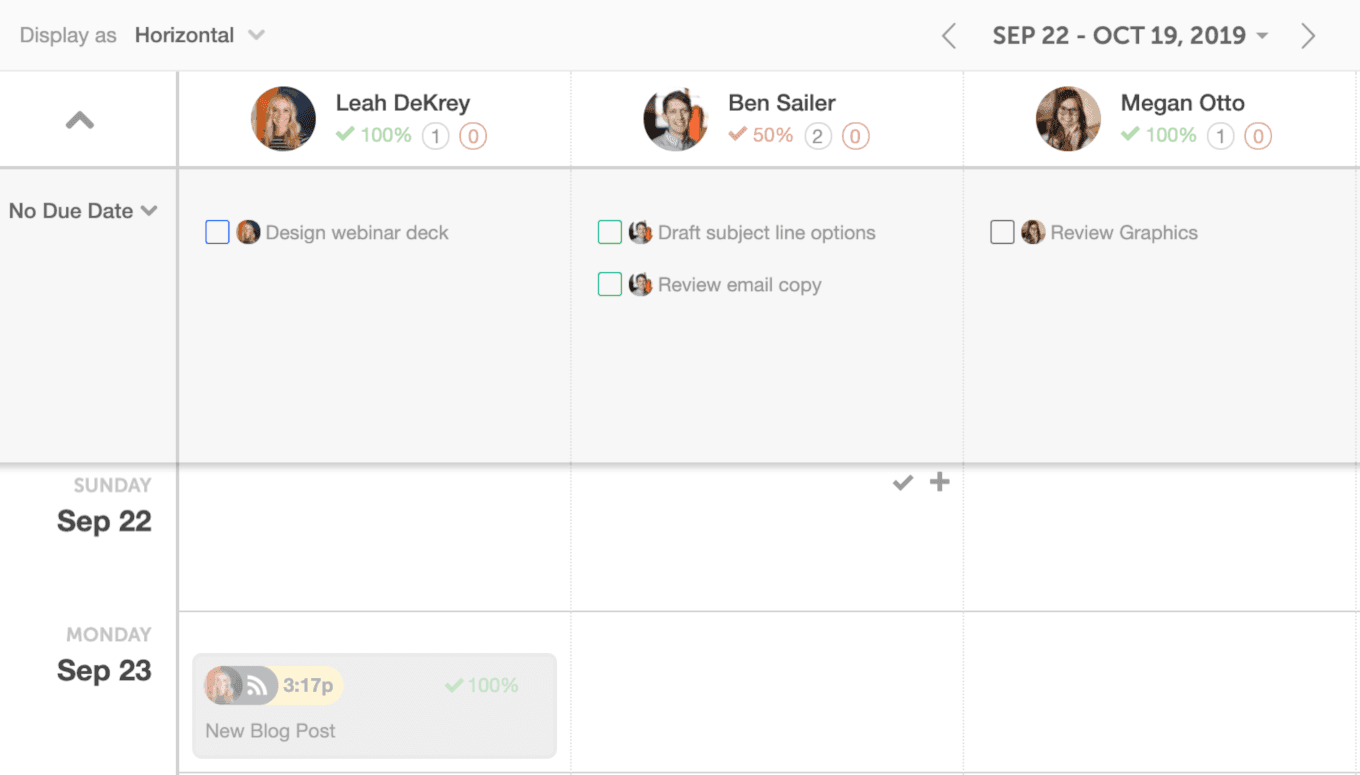Select the Monday Sep 23 row label

[x=104, y=655]
